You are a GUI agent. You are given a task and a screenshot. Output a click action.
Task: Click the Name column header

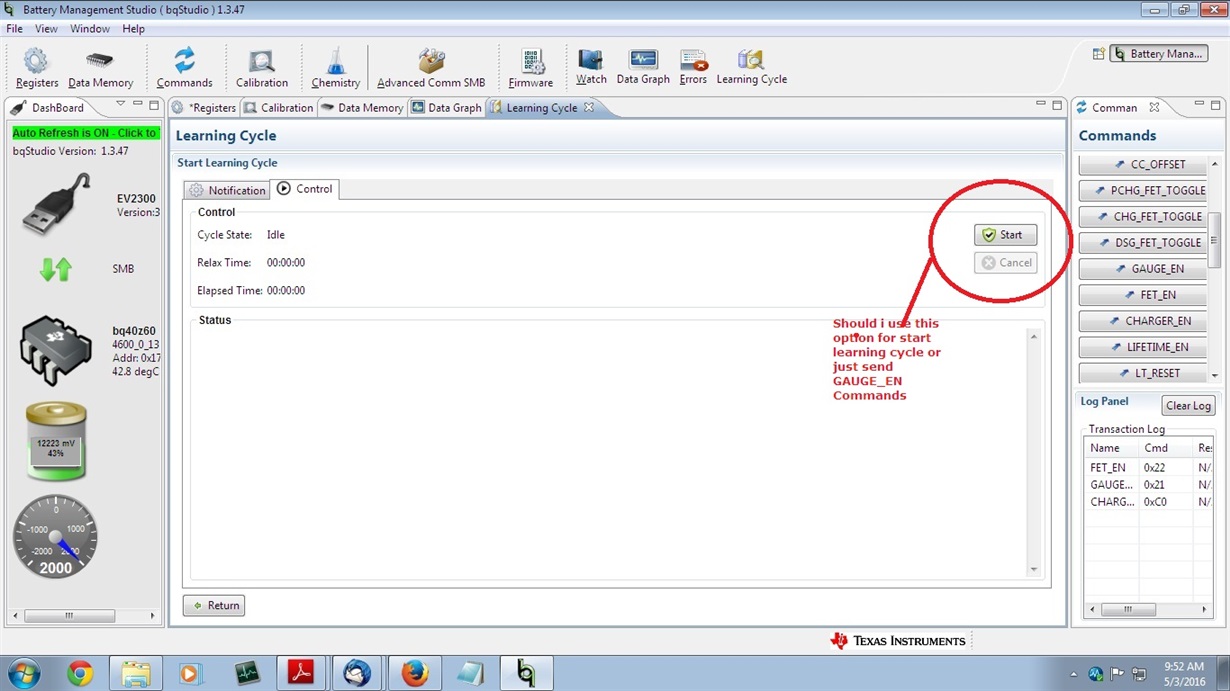tap(1113, 448)
